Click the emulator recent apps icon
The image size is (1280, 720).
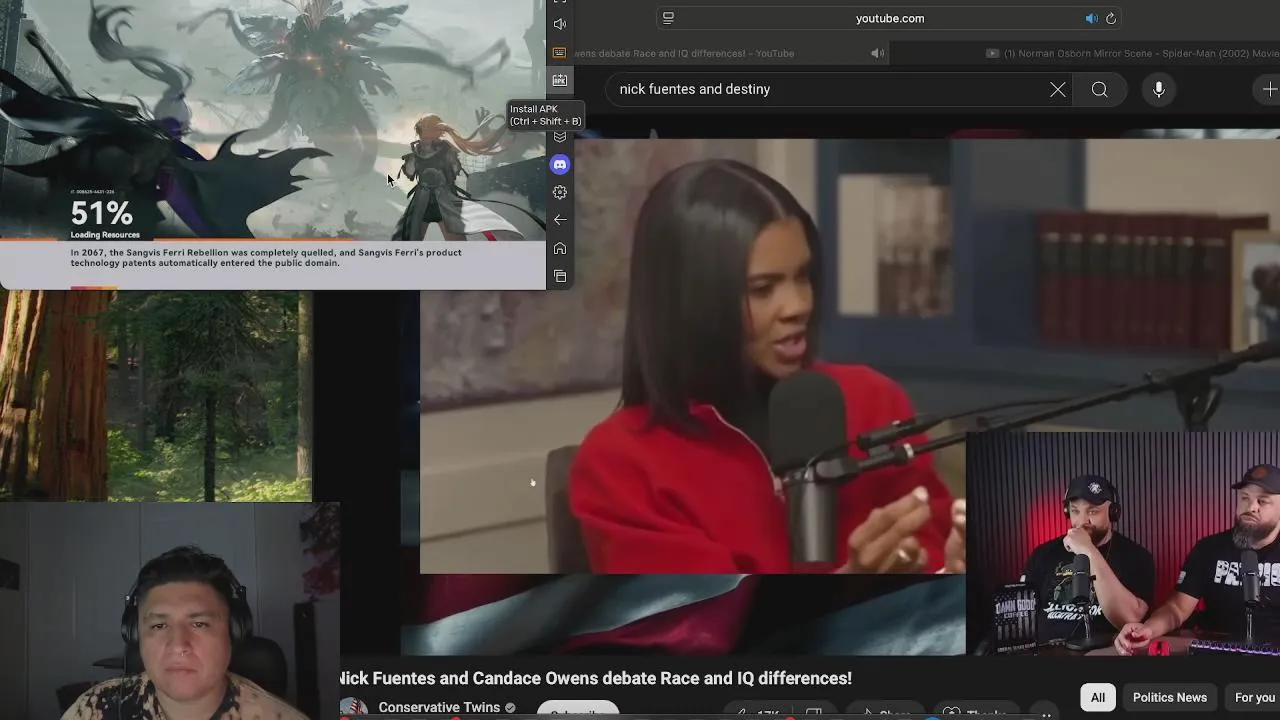(560, 276)
